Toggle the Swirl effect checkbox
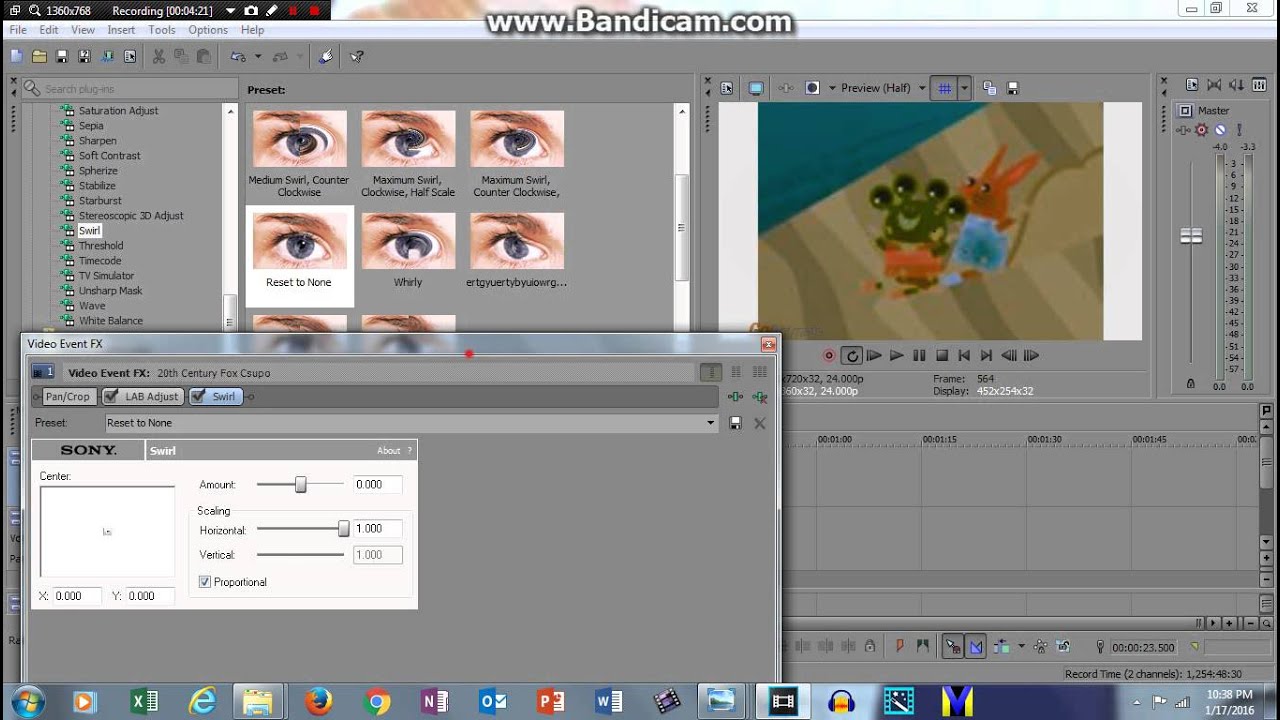 (197, 396)
